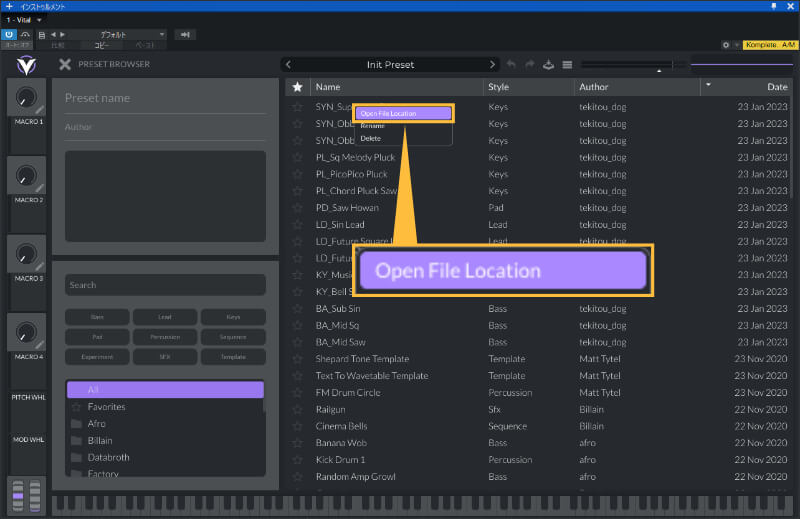Screen dimensions: 800x519
Task: Click the Macro 1 knob
Action: [26, 97]
